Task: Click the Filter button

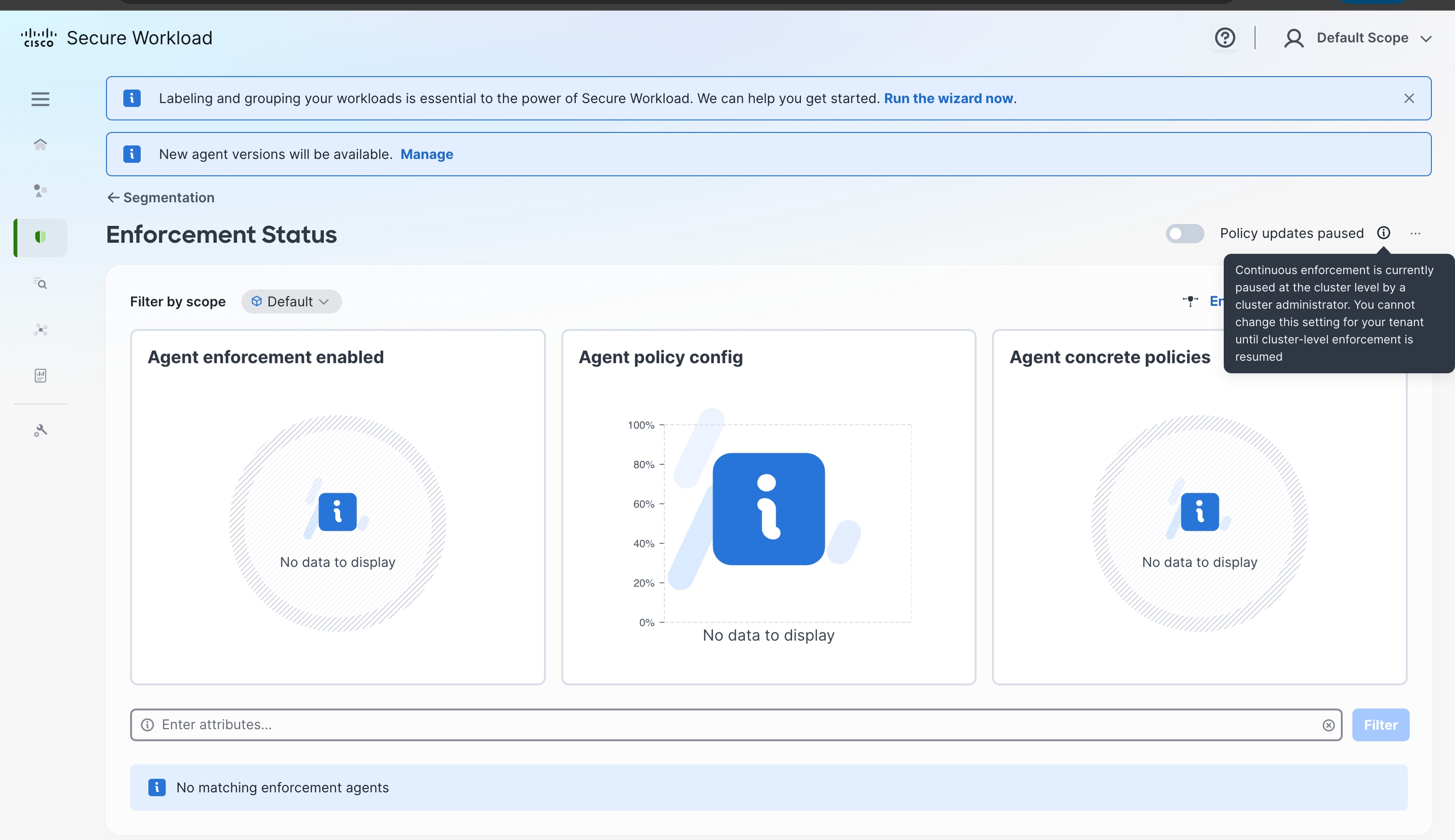Action: click(1380, 725)
